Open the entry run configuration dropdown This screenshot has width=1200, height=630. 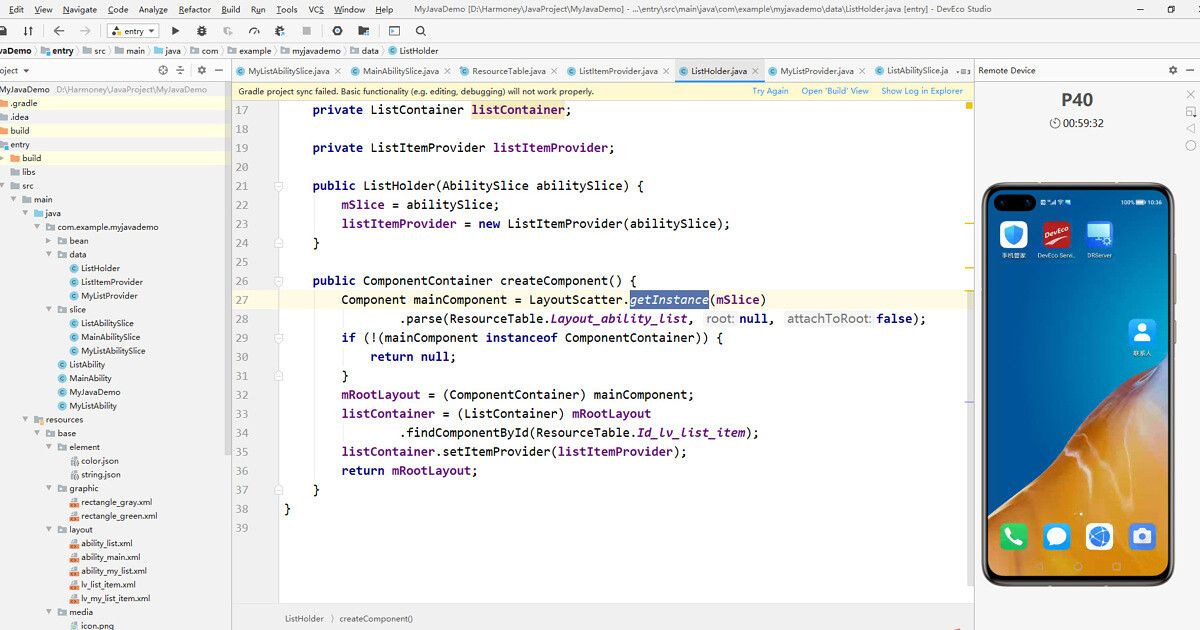[x=133, y=31]
